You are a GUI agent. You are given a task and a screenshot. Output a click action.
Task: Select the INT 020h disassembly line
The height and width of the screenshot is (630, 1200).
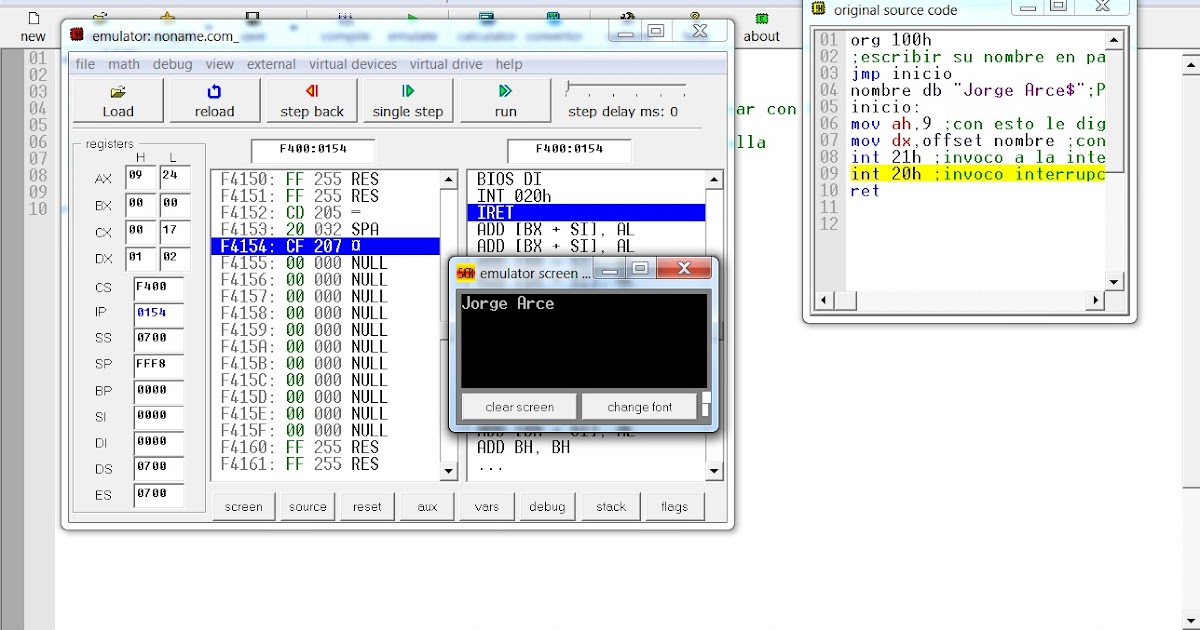[586, 196]
